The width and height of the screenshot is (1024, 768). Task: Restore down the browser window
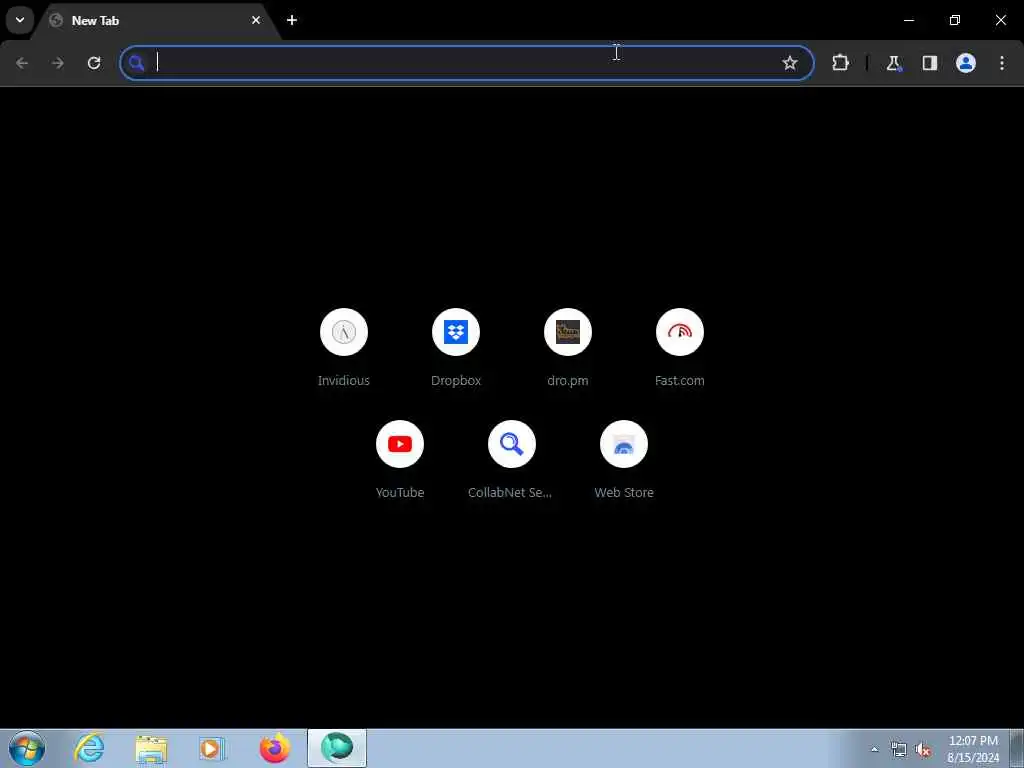(955, 20)
